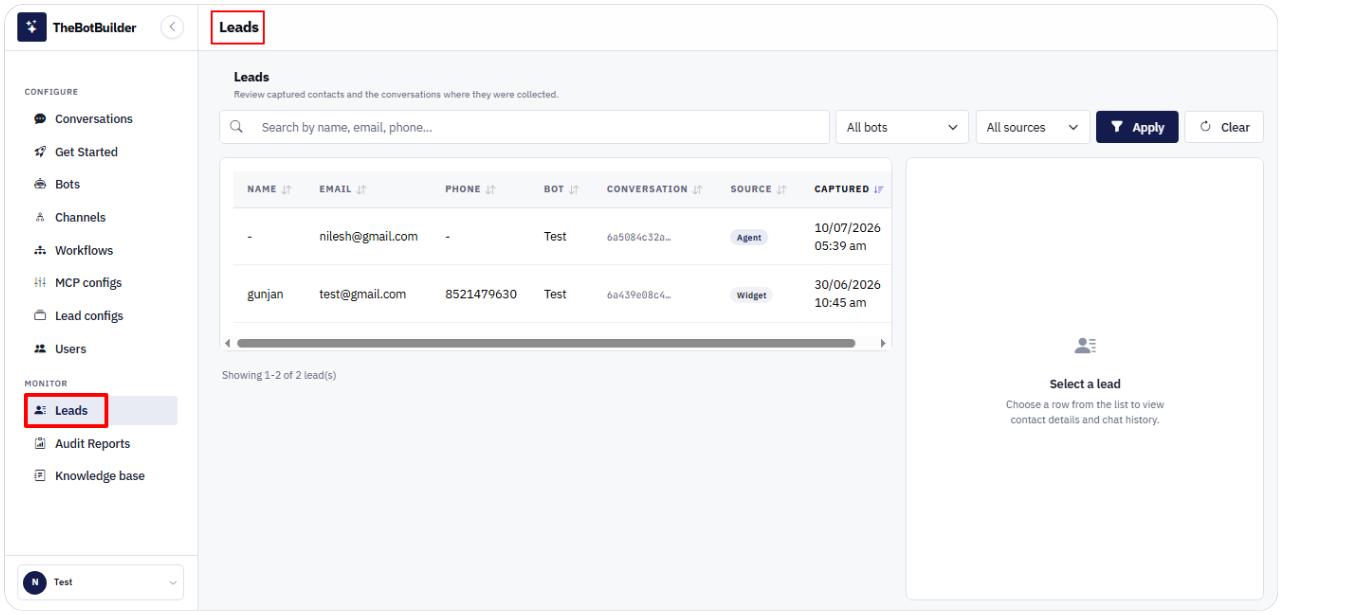Click conversation ID 6a5084c32a
The width and height of the screenshot is (1366, 615).
(x=639, y=238)
